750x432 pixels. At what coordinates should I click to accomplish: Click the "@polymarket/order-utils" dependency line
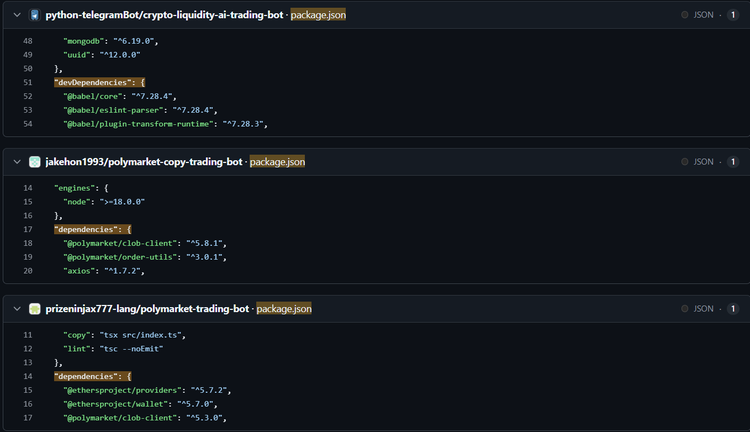click(145, 257)
